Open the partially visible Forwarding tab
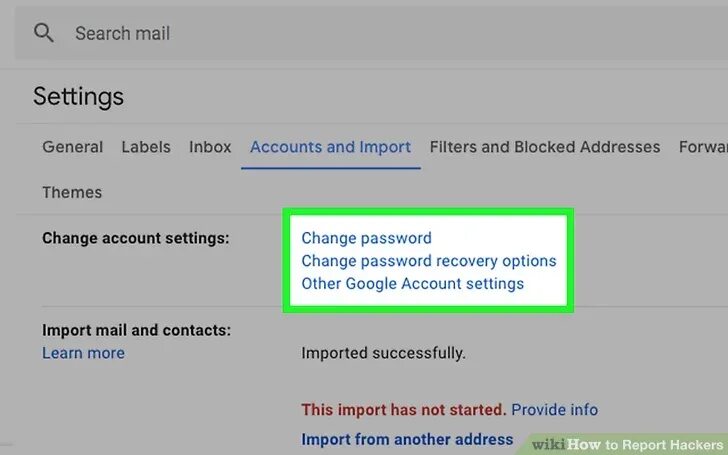Viewport: 728px width, 455px height. click(703, 147)
